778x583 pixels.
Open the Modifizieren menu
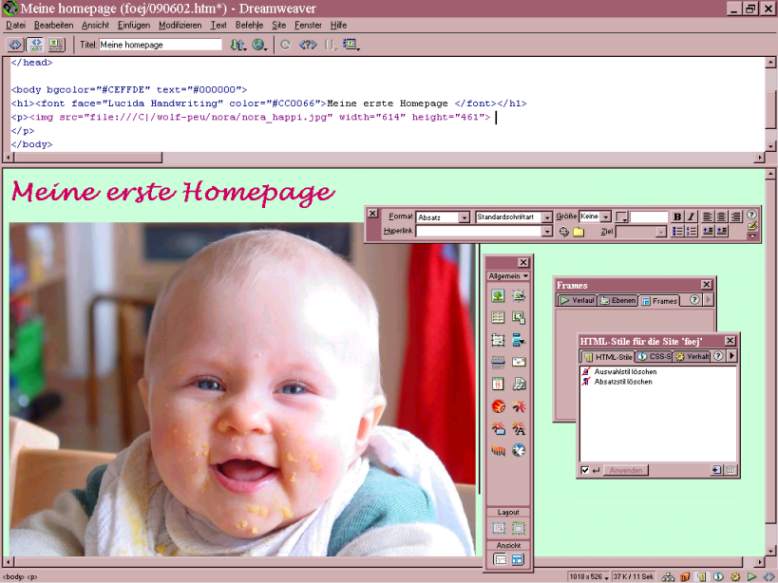pos(179,24)
